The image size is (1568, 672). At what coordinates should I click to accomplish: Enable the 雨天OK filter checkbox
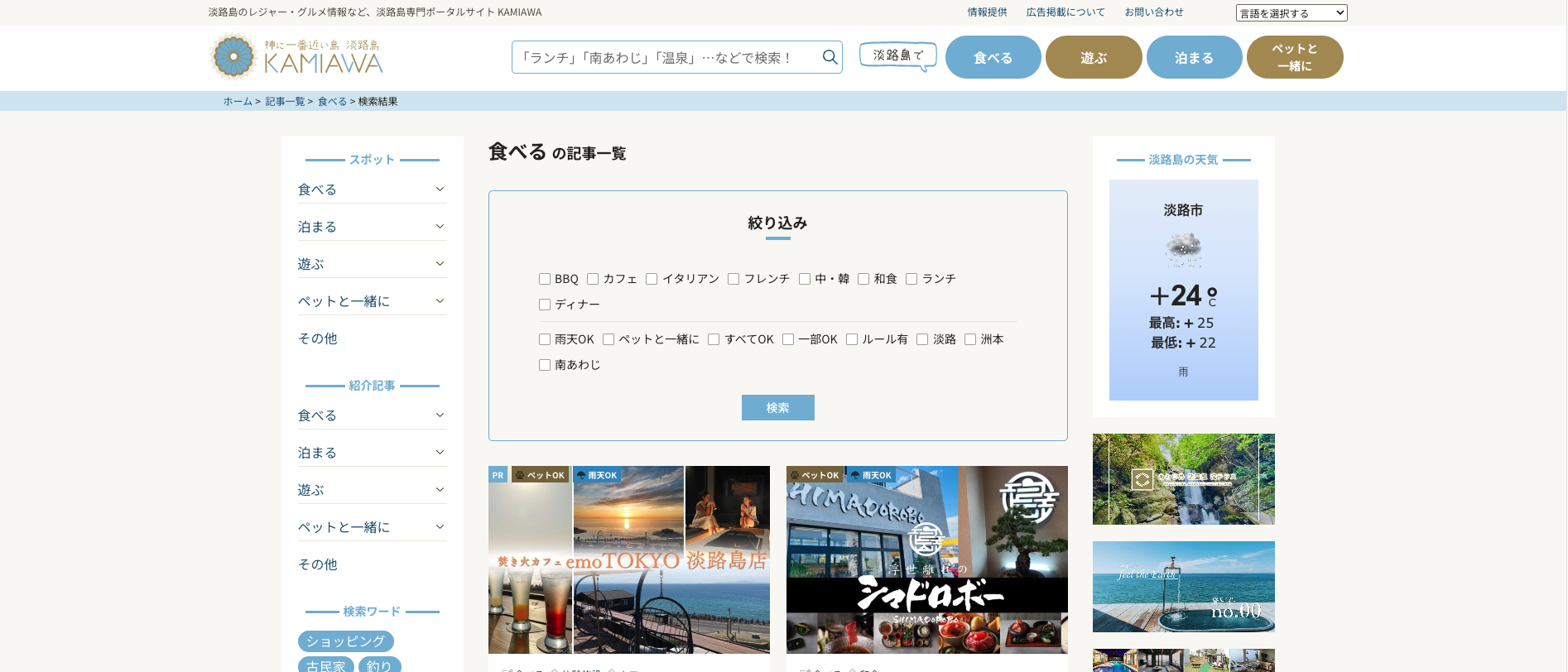click(x=545, y=339)
